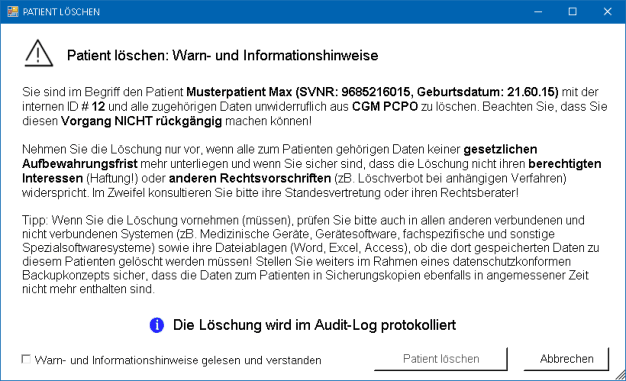The width and height of the screenshot is (626, 381).
Task: Click the 'Patient löschen' button
Action: point(441,359)
